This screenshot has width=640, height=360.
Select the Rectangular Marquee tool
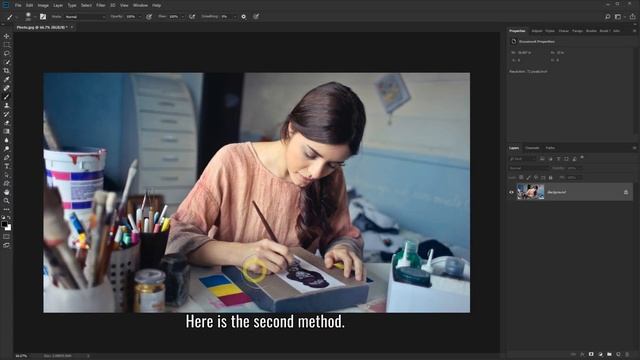7,45
